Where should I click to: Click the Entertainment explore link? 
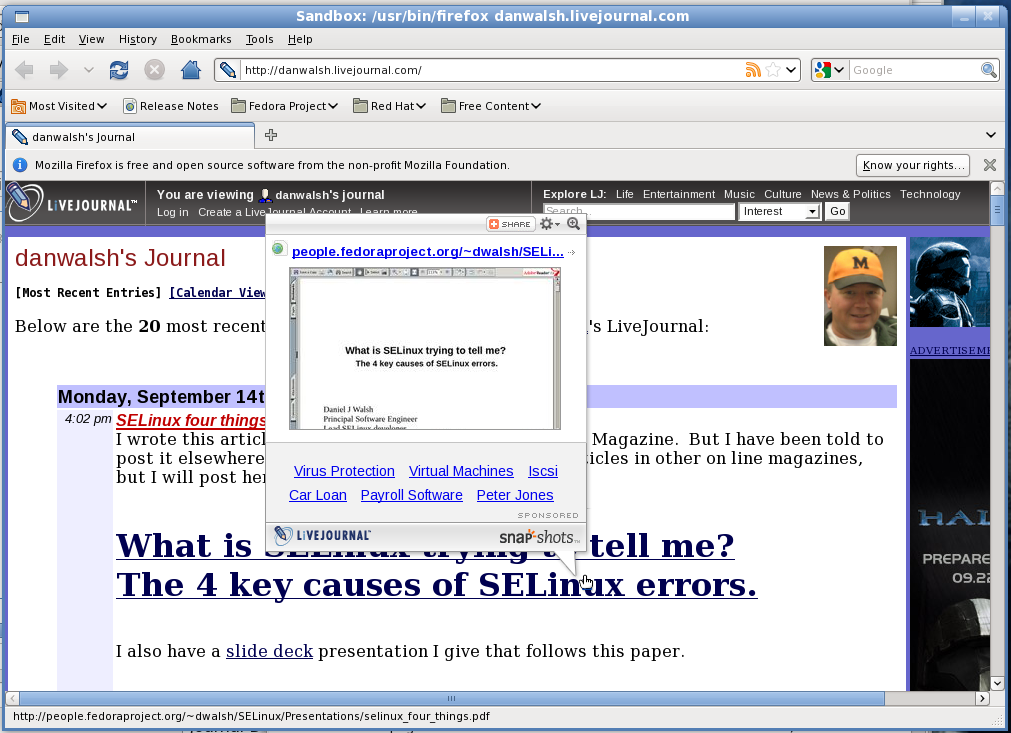(678, 194)
